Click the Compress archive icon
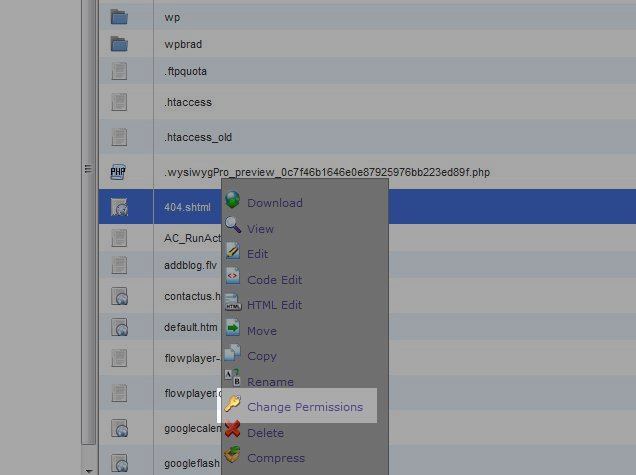The width and height of the screenshot is (636, 475). [x=232, y=457]
